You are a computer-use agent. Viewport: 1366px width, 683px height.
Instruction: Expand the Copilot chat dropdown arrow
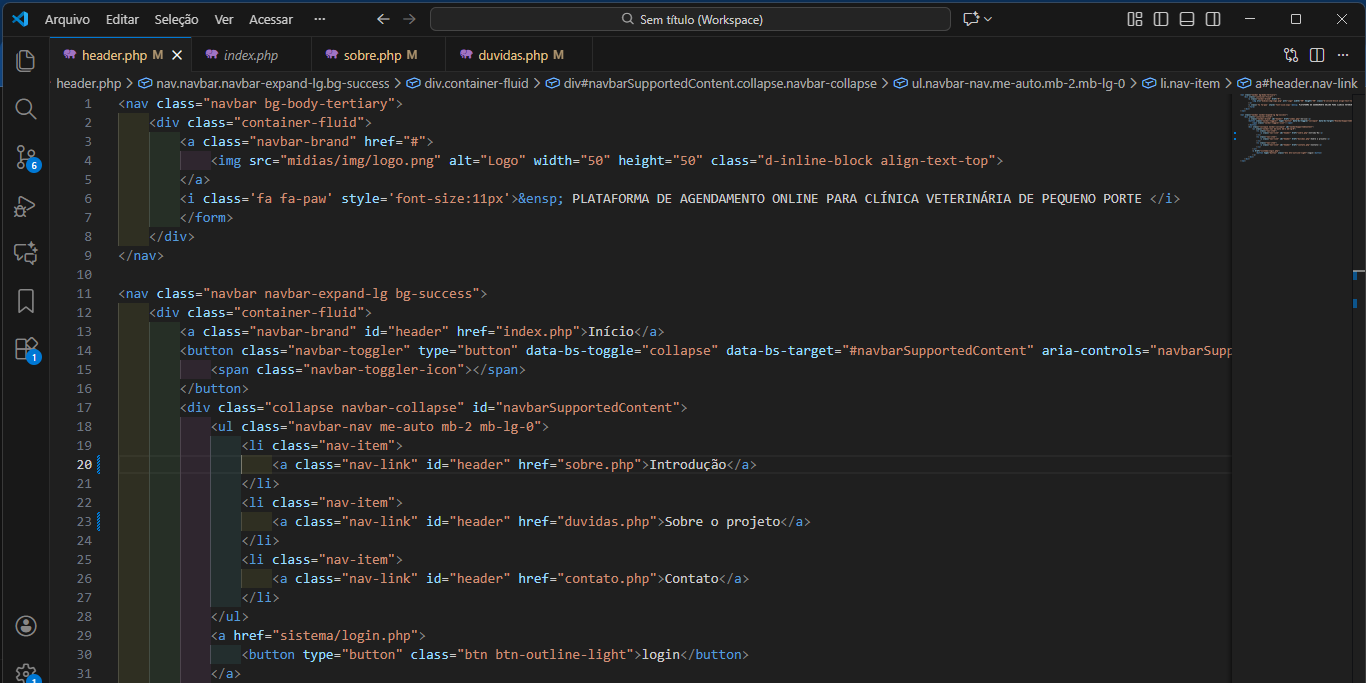coord(989,19)
